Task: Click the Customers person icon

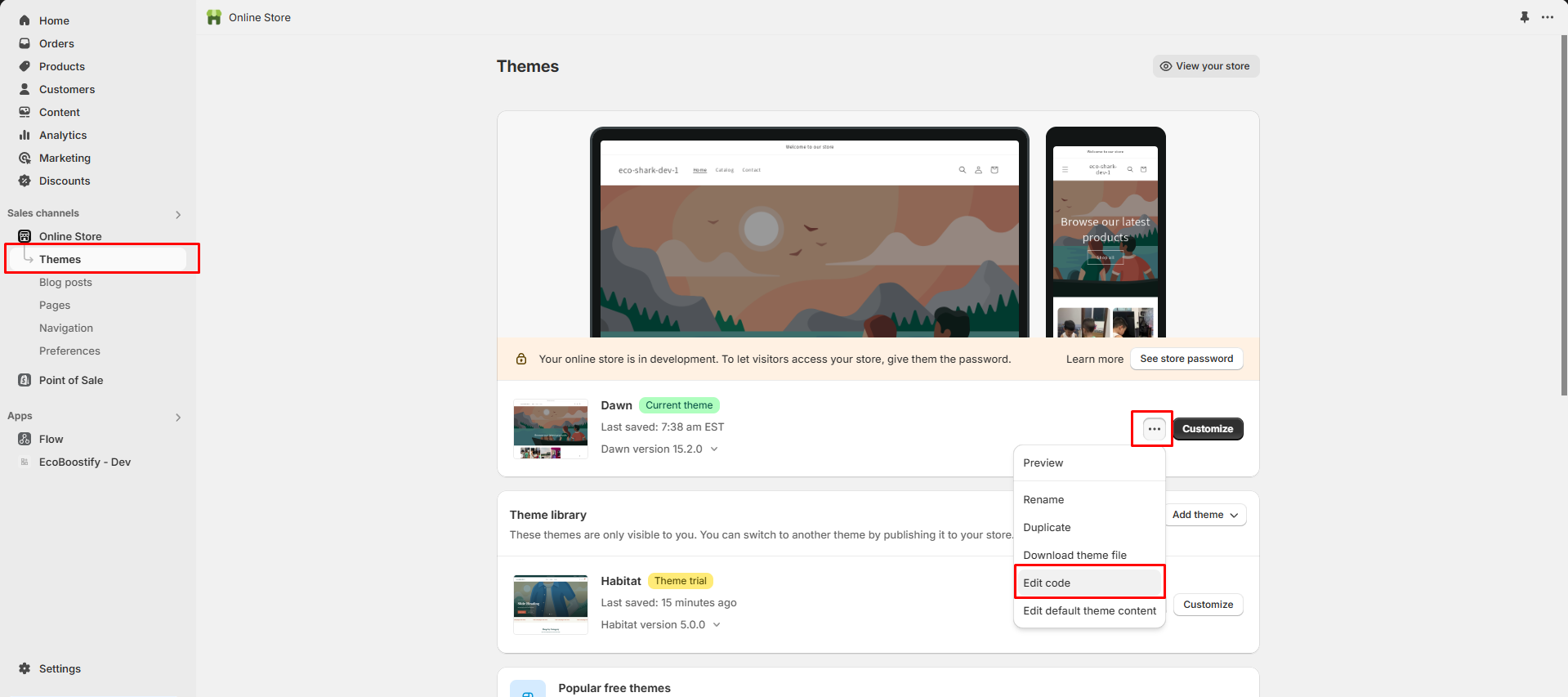Action: coord(25,89)
